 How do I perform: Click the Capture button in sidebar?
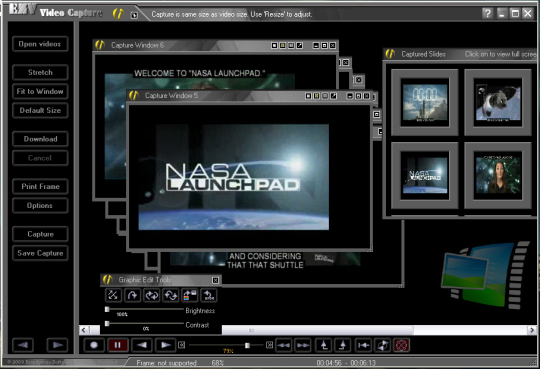click(40, 234)
